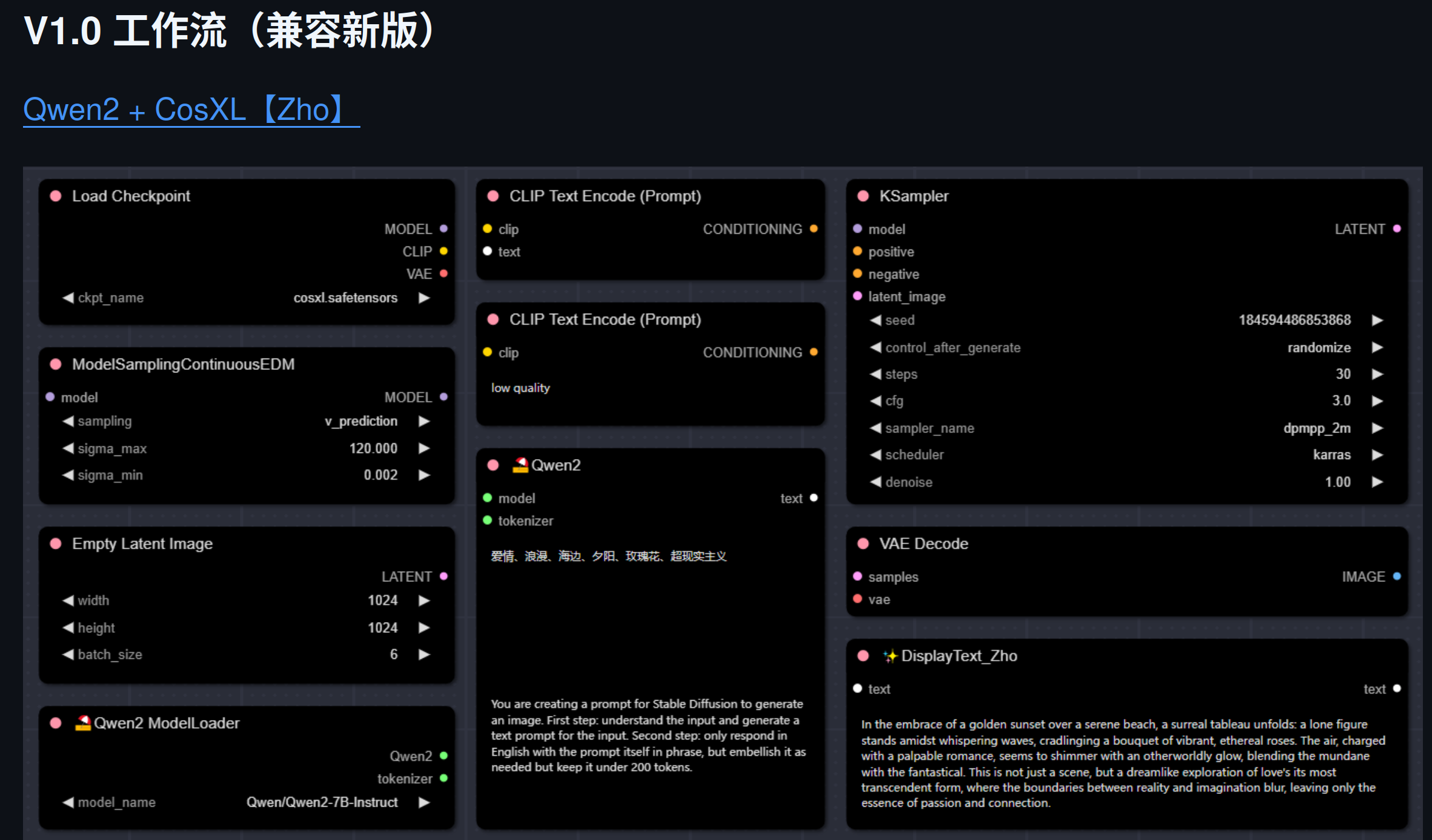Open the Qwen2 + CosXL【Zho】 link
This screenshot has width=1432, height=840.
pos(191,110)
